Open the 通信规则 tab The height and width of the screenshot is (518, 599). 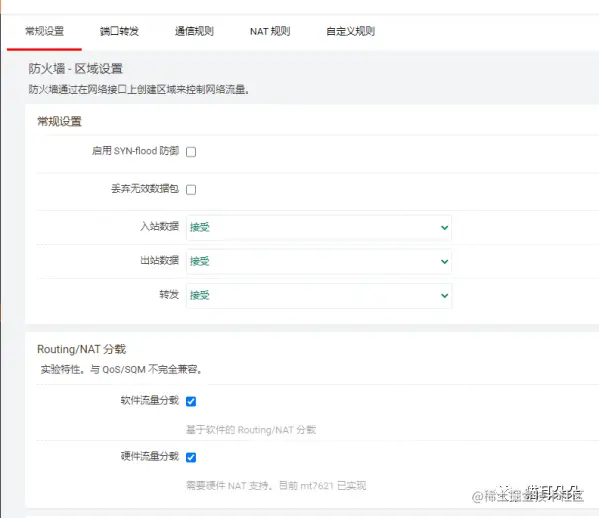pos(194,31)
